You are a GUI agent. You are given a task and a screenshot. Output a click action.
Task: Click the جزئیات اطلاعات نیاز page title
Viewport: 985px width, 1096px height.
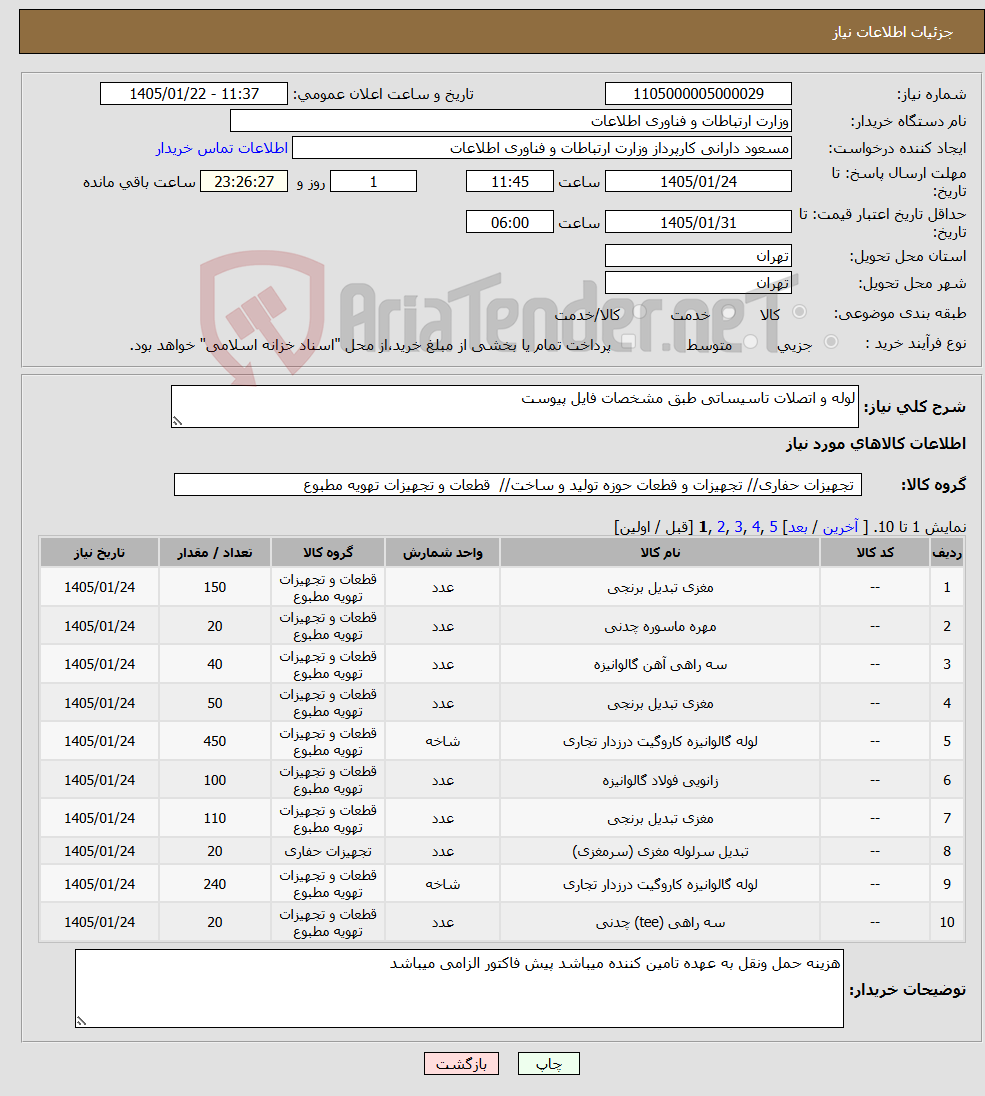(892, 32)
